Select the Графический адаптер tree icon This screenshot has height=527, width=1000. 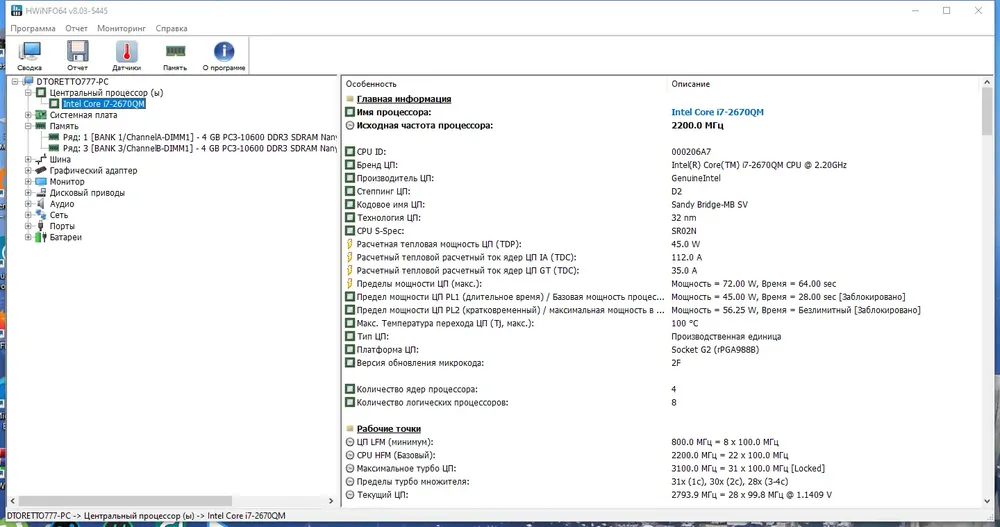pyautogui.click(x=41, y=170)
